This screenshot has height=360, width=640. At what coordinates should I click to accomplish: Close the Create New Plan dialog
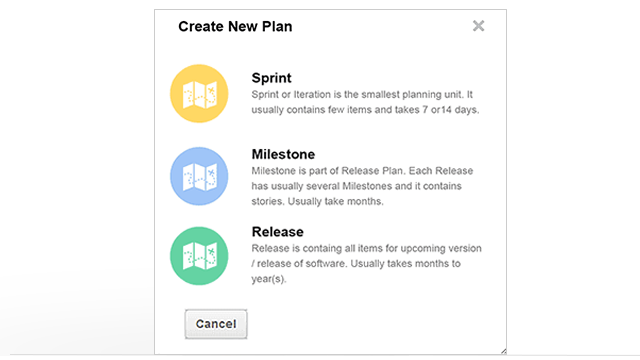[x=478, y=26]
